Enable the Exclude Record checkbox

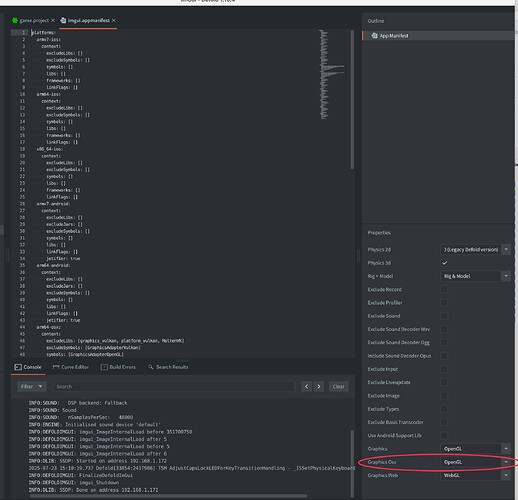[444, 289]
